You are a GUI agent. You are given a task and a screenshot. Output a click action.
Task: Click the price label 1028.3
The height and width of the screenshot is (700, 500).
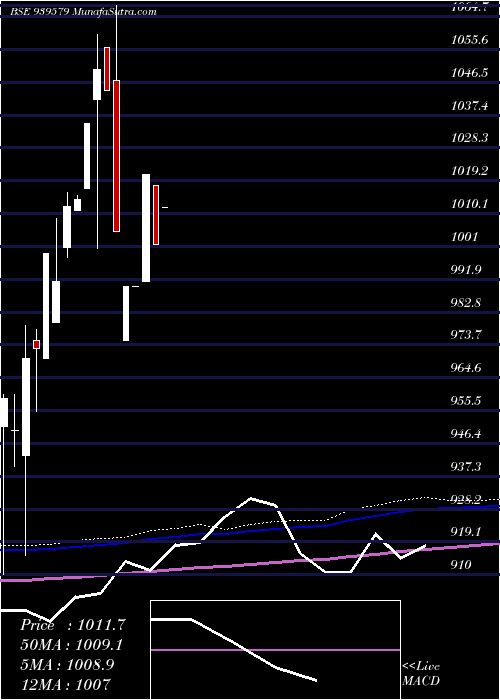click(x=469, y=138)
